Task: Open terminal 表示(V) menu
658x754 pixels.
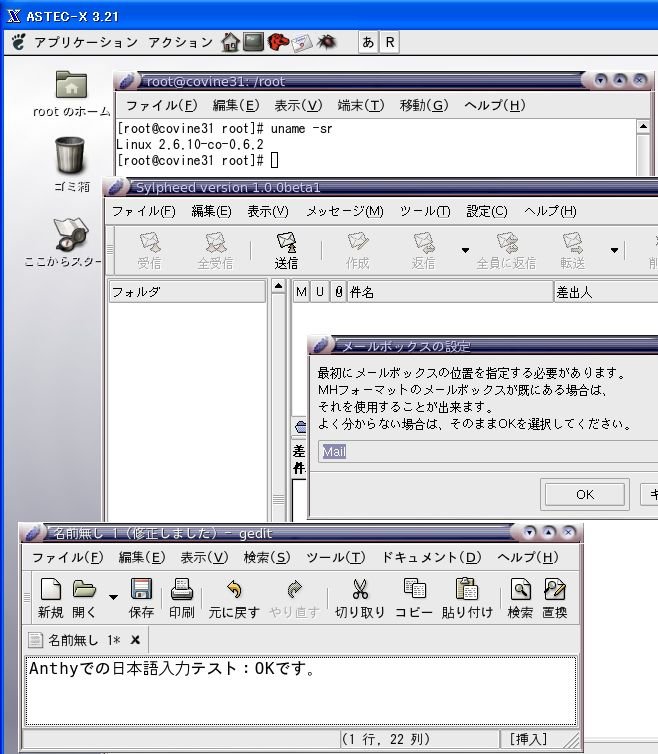Action: click(x=298, y=105)
